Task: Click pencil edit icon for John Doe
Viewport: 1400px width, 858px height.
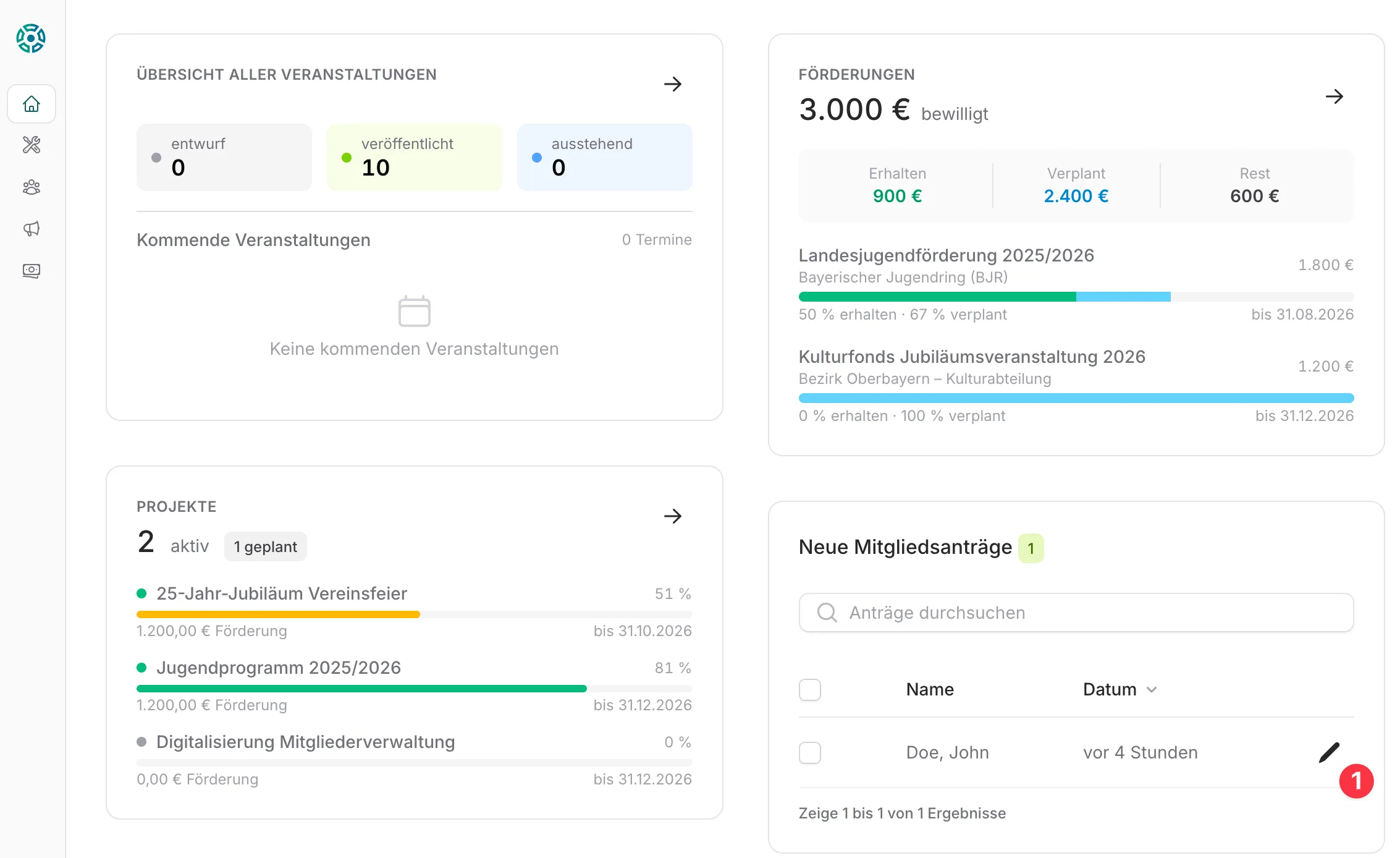Action: click(1329, 752)
